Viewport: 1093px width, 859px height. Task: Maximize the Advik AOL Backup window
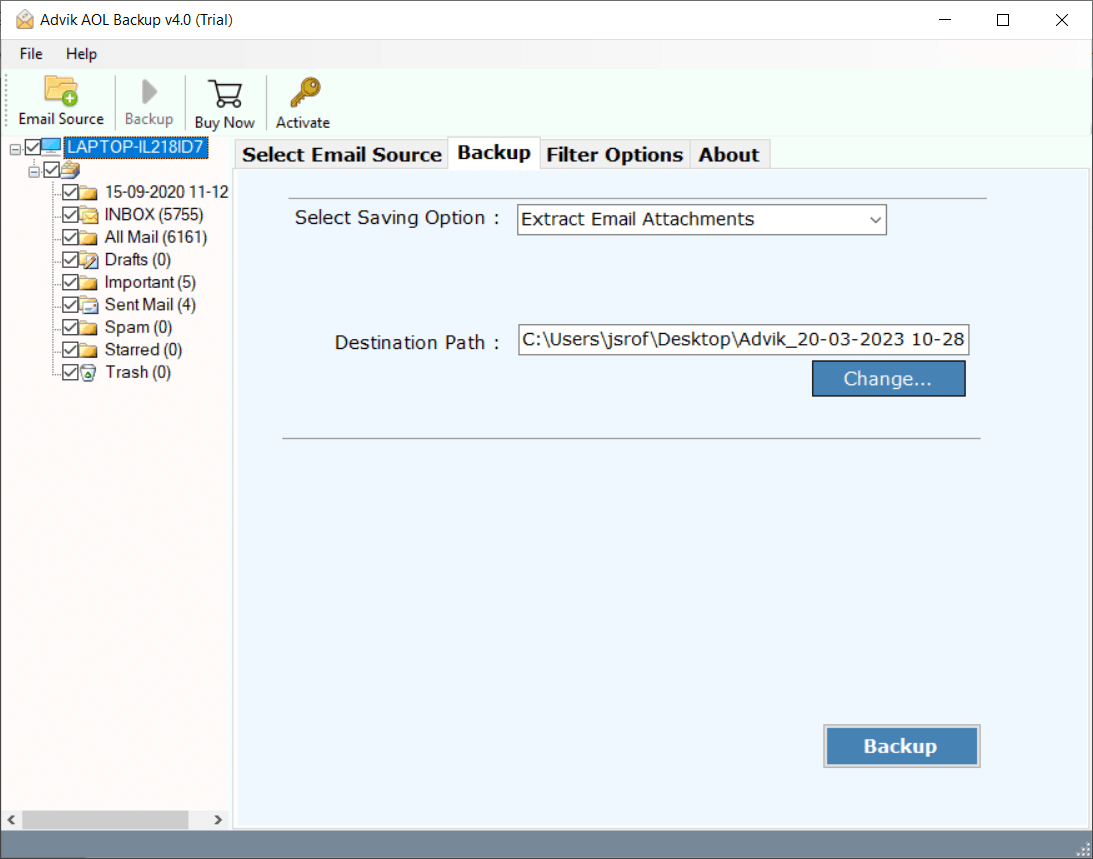click(1003, 20)
